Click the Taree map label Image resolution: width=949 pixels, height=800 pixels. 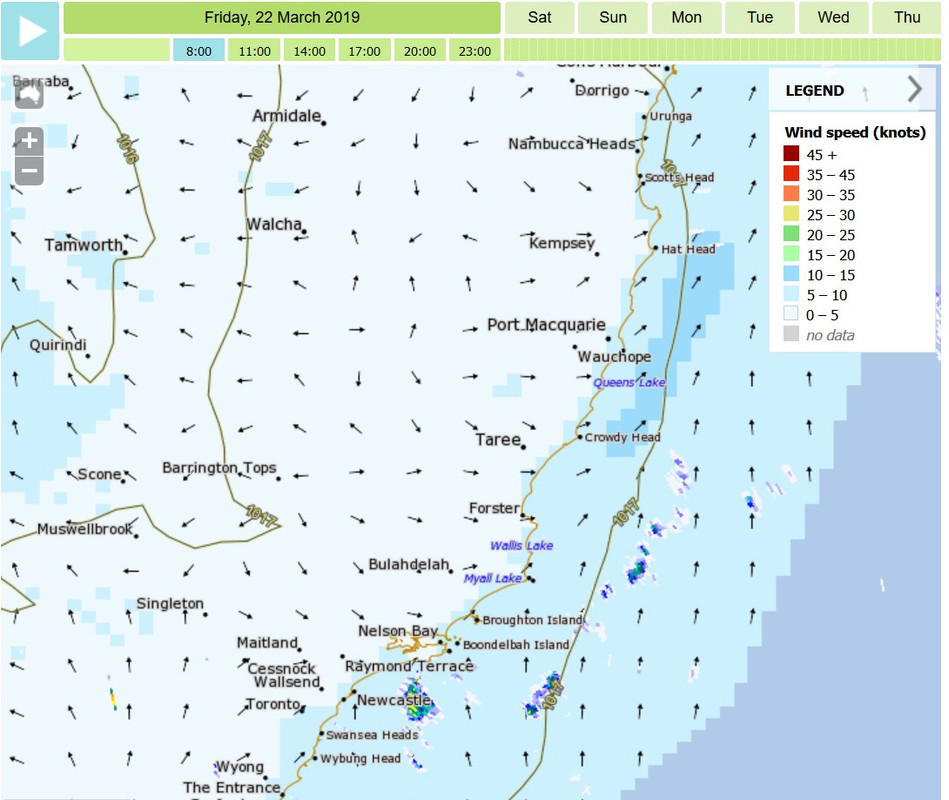497,440
